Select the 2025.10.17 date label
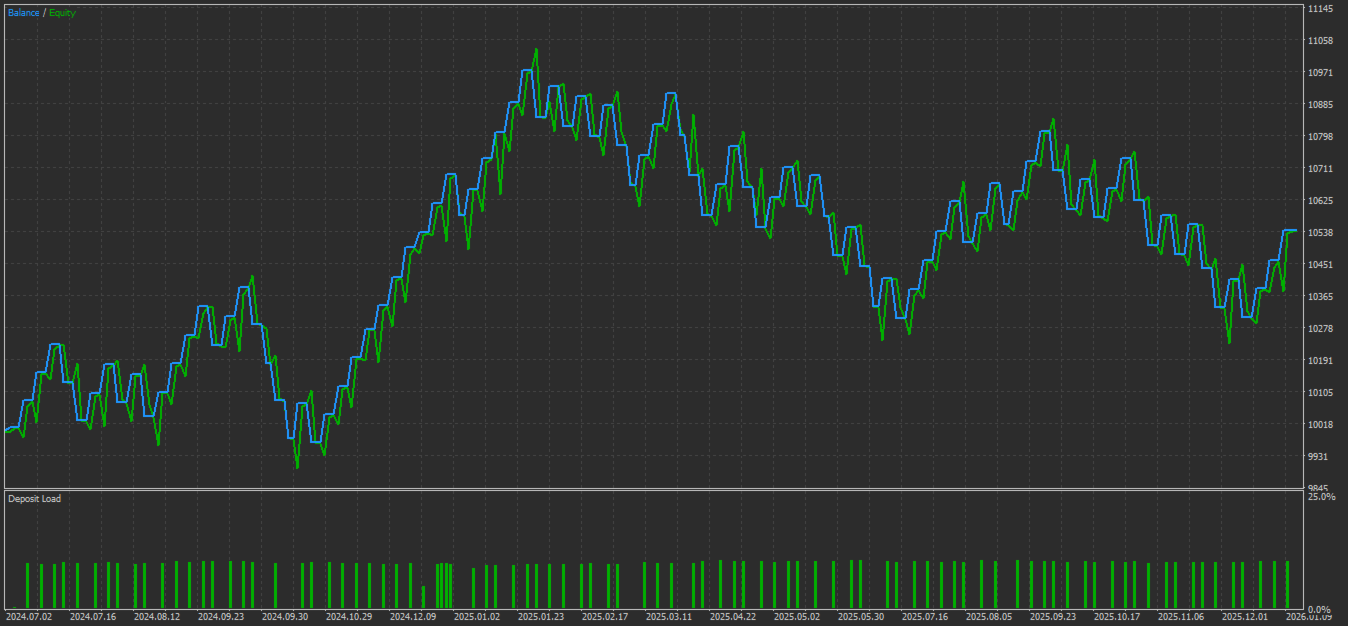Image resolution: width=1348 pixels, height=626 pixels. (1117, 617)
